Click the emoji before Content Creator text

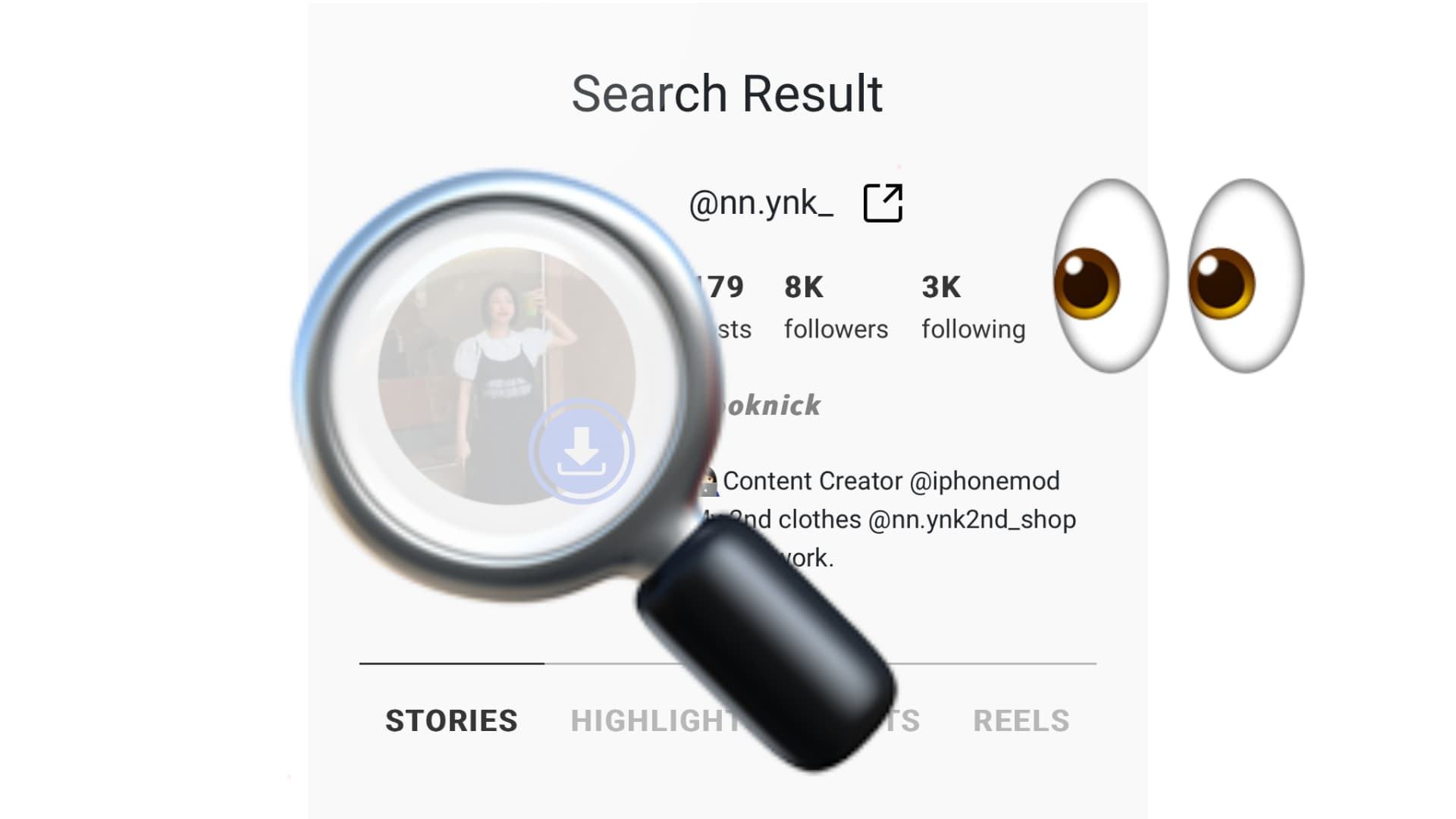708,482
